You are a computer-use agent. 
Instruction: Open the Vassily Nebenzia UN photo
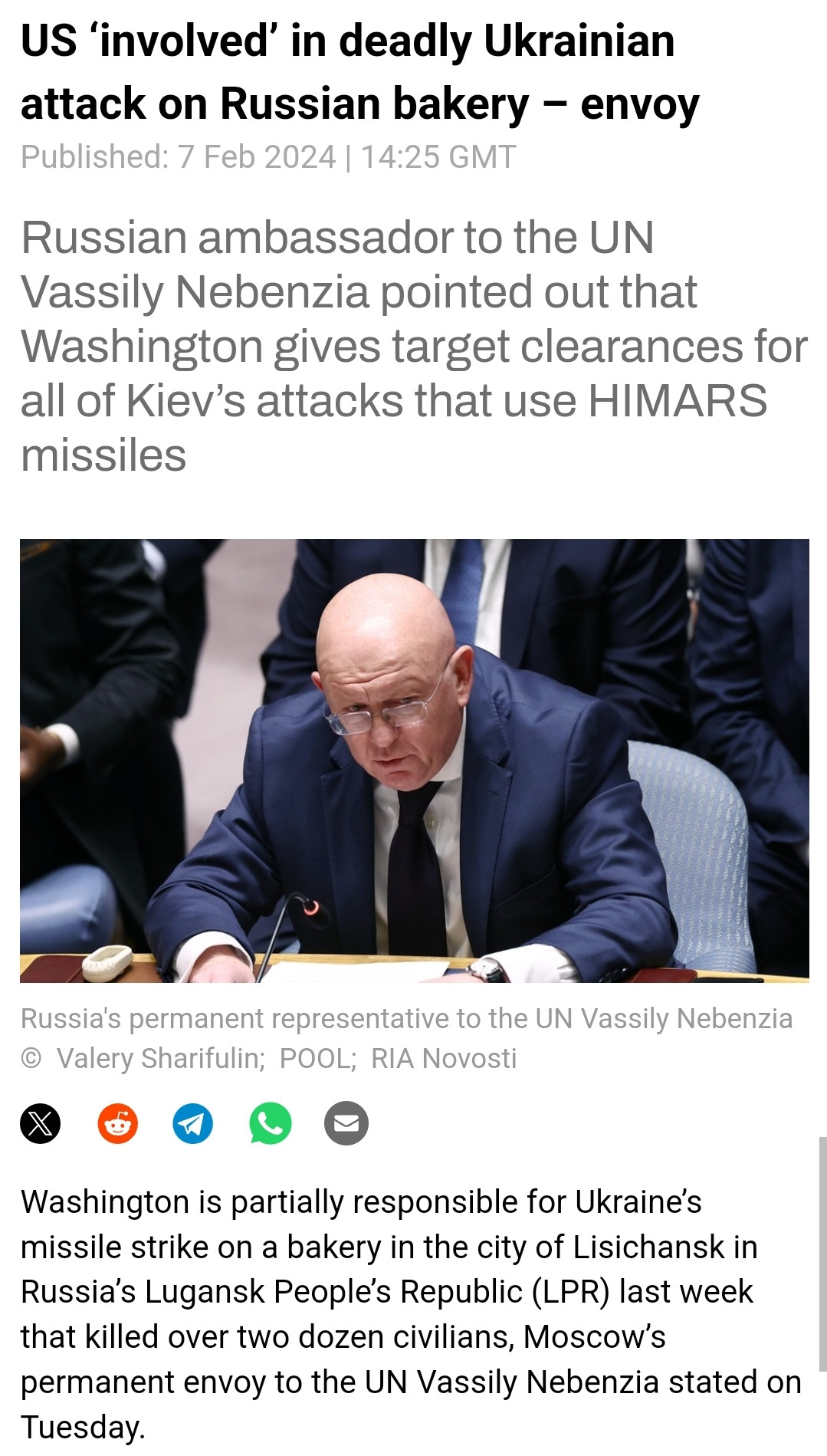pos(414,760)
